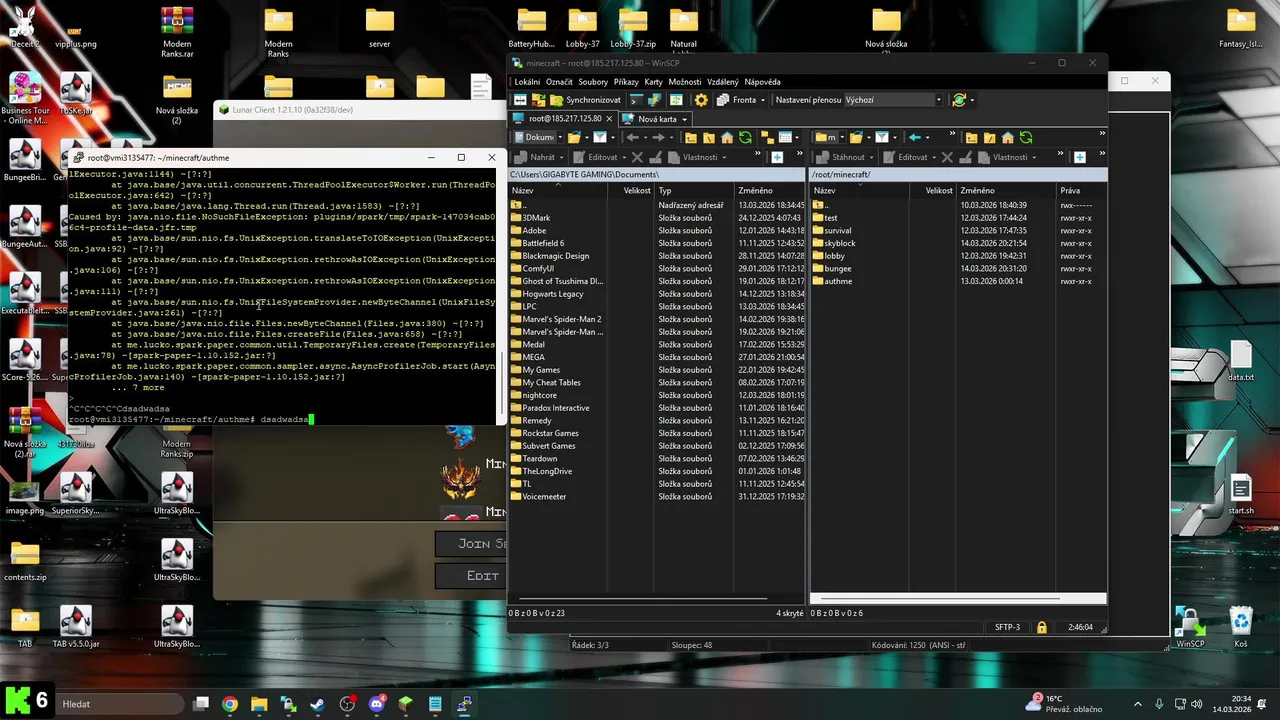The image size is (1280, 720).
Task: Open the Nastavení přenosu Výchozí combo box
Action: click(894, 100)
